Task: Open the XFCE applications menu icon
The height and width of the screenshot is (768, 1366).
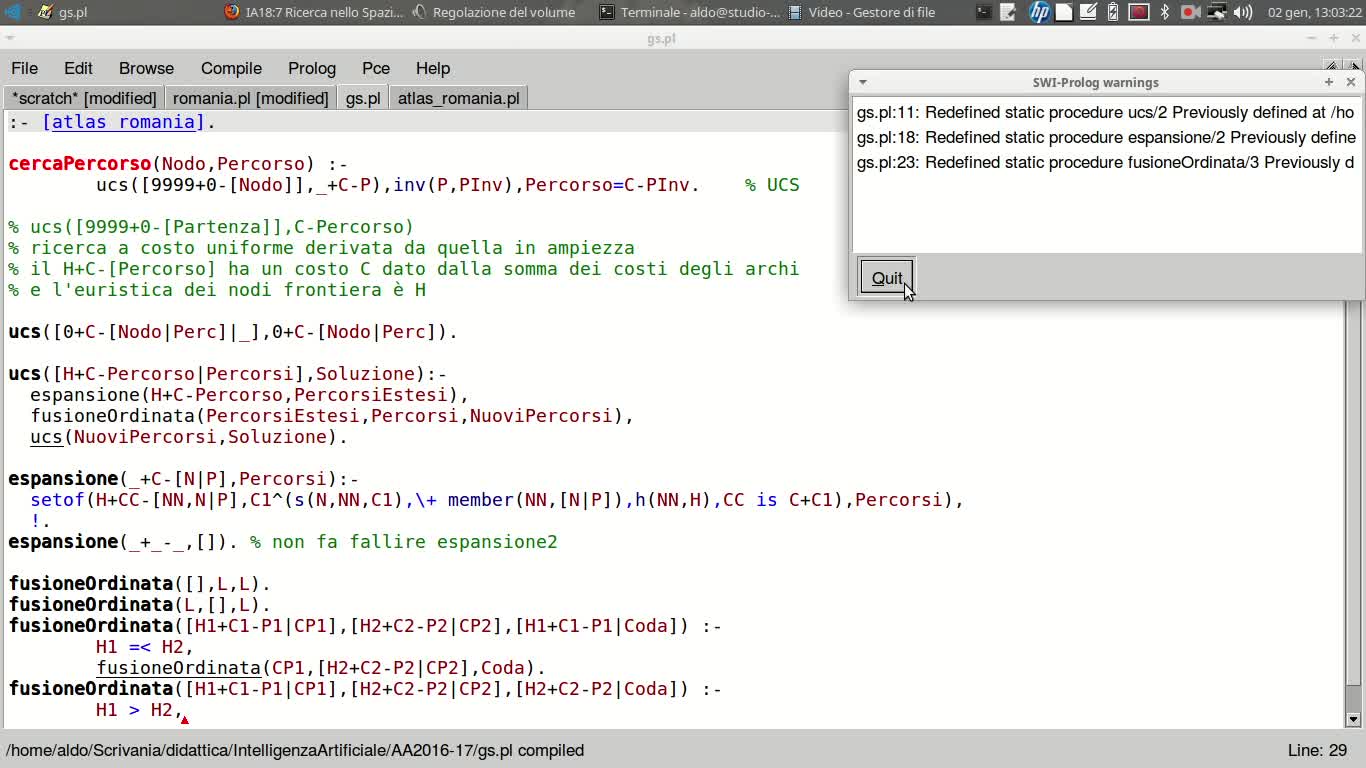Action: pyautogui.click(x=12, y=12)
